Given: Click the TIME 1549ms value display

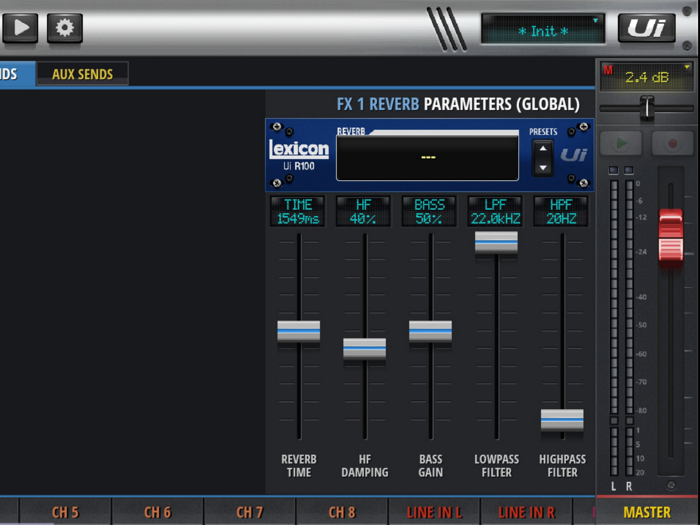Looking at the screenshot, I should click(x=298, y=211).
